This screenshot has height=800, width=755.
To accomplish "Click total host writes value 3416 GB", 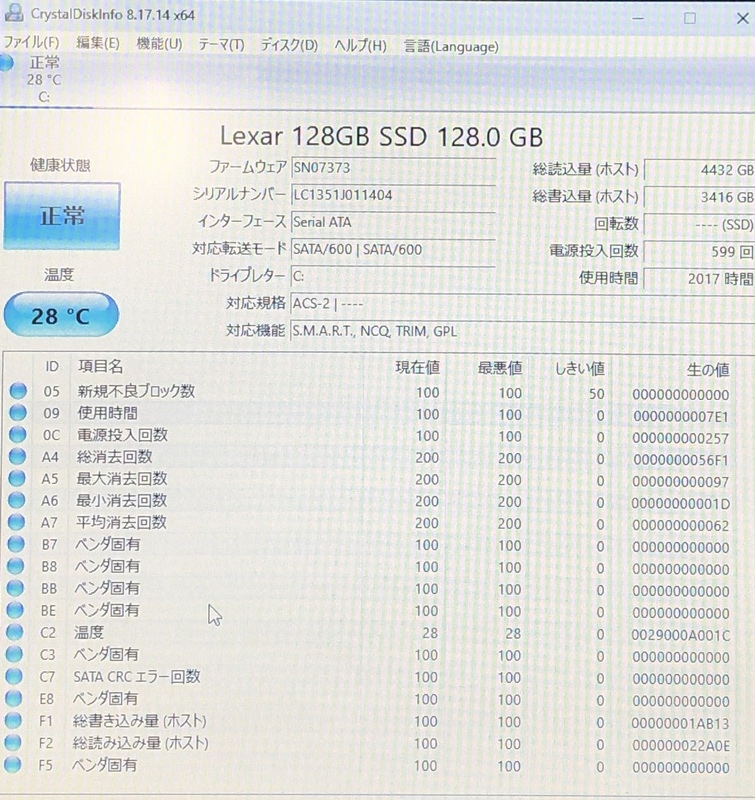I will click(x=699, y=197).
